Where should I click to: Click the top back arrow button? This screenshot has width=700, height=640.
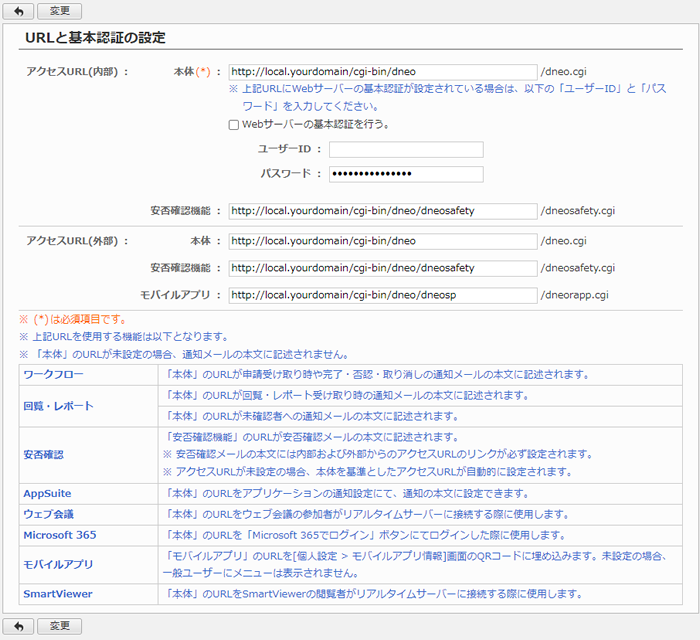18,11
